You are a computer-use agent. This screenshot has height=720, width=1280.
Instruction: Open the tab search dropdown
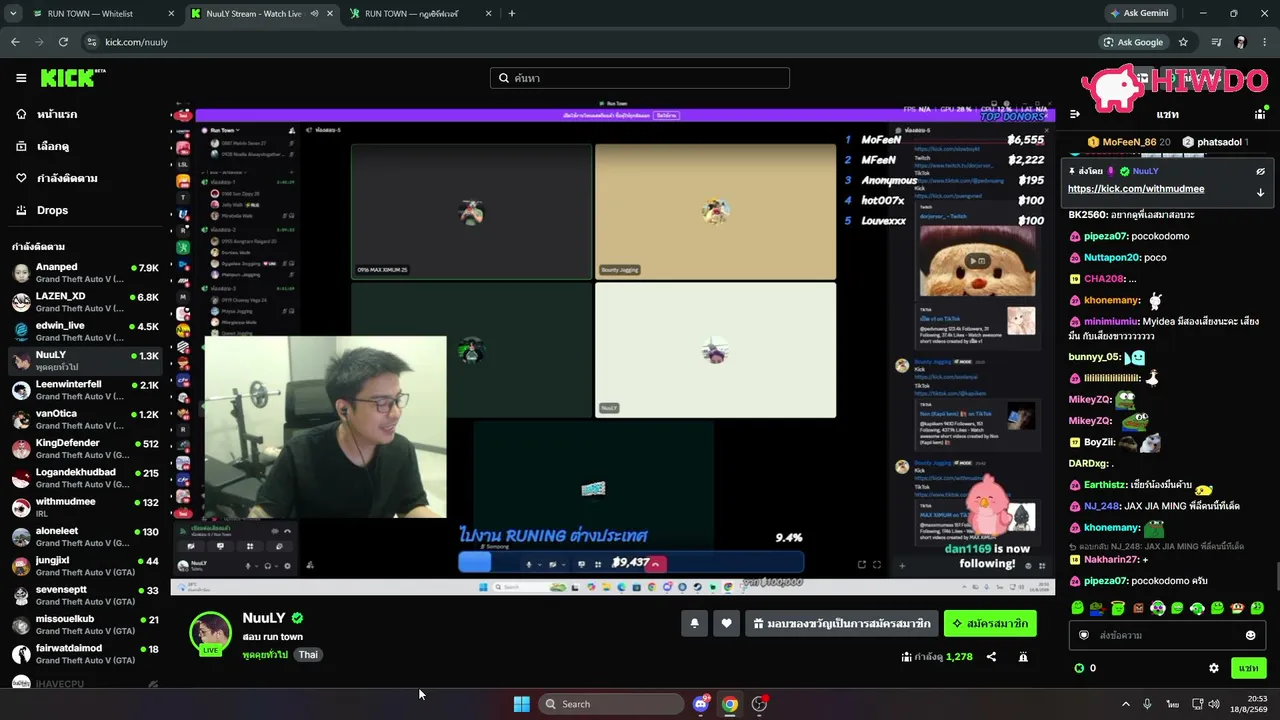13,14
